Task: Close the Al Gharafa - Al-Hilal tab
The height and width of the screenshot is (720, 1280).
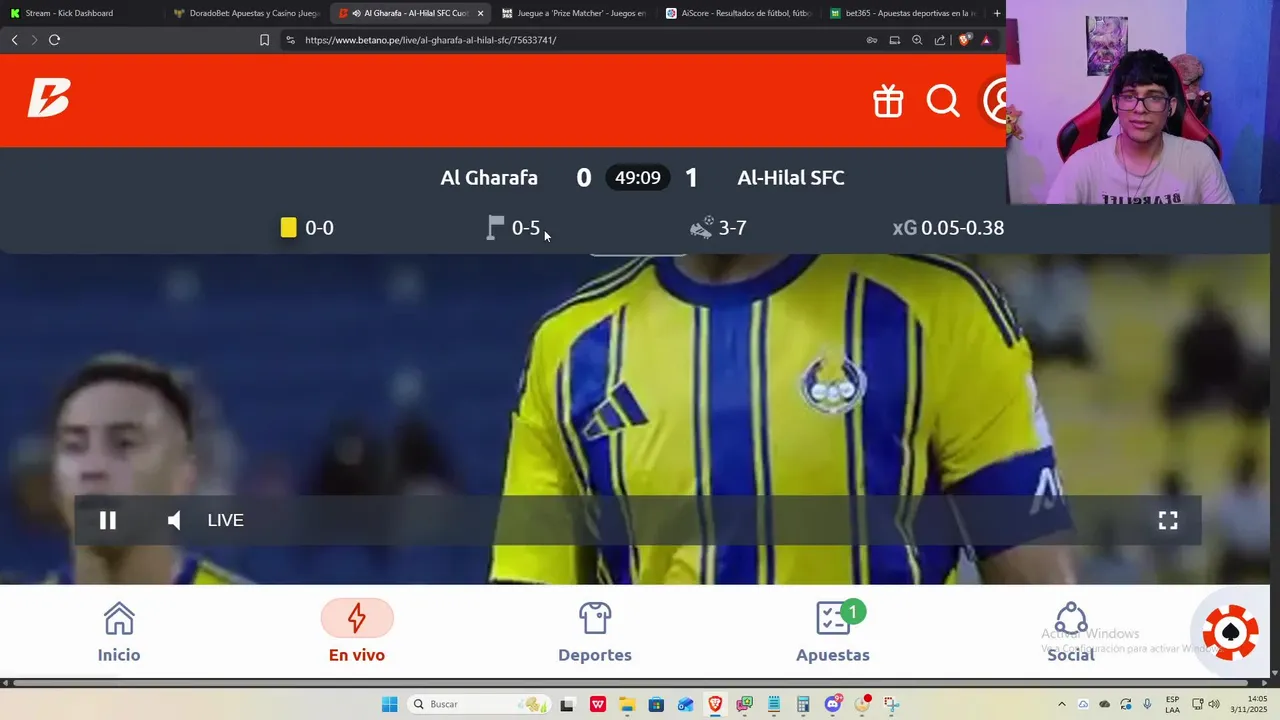Action: pyautogui.click(x=480, y=13)
